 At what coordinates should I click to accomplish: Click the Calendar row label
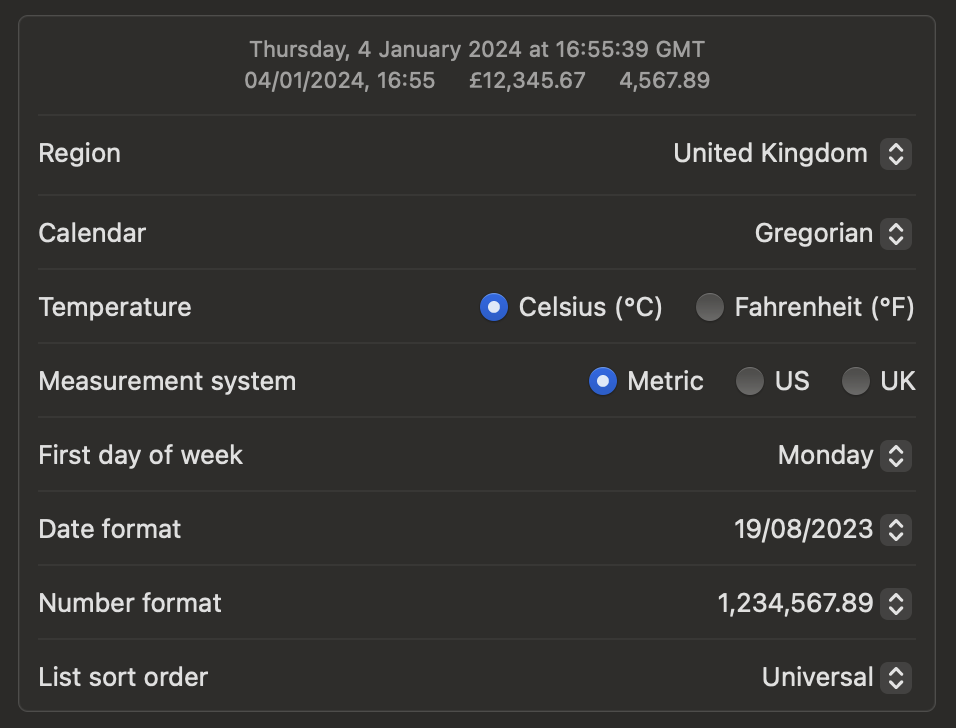pyautogui.click(x=92, y=234)
